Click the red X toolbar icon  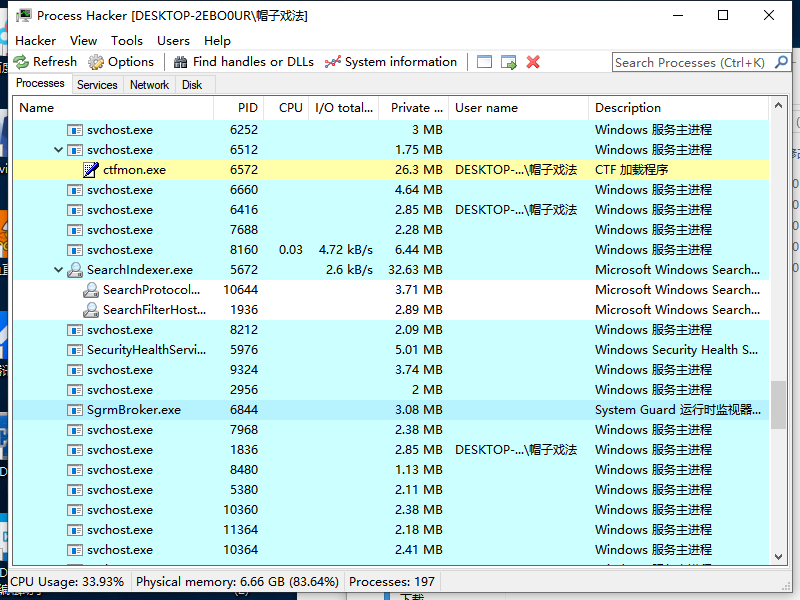coord(533,62)
